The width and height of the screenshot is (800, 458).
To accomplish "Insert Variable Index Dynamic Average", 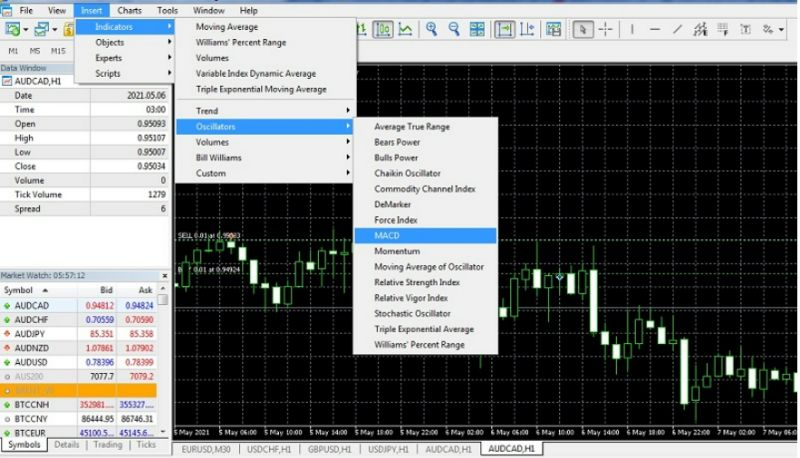I will coord(265,73).
